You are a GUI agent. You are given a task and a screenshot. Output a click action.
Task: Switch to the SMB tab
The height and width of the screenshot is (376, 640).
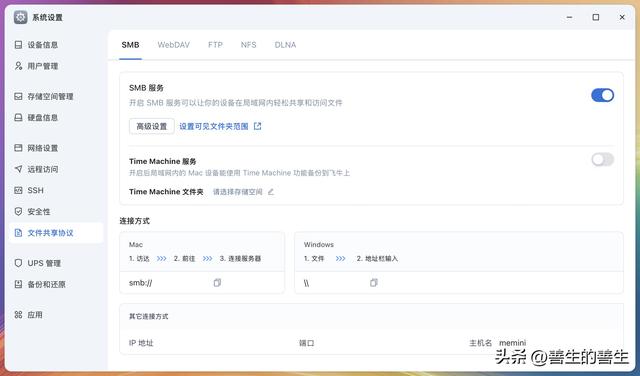pyautogui.click(x=130, y=45)
